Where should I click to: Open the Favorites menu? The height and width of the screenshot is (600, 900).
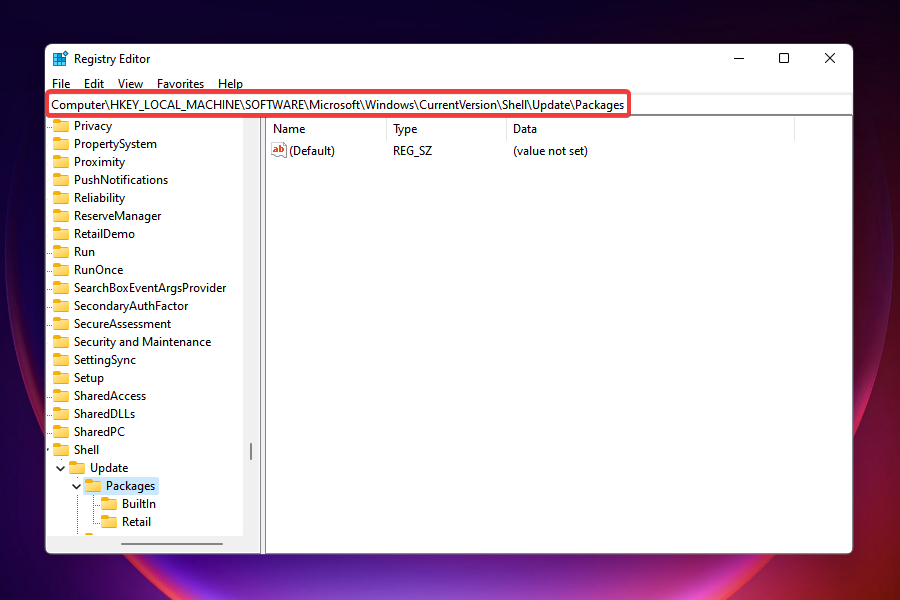[180, 84]
